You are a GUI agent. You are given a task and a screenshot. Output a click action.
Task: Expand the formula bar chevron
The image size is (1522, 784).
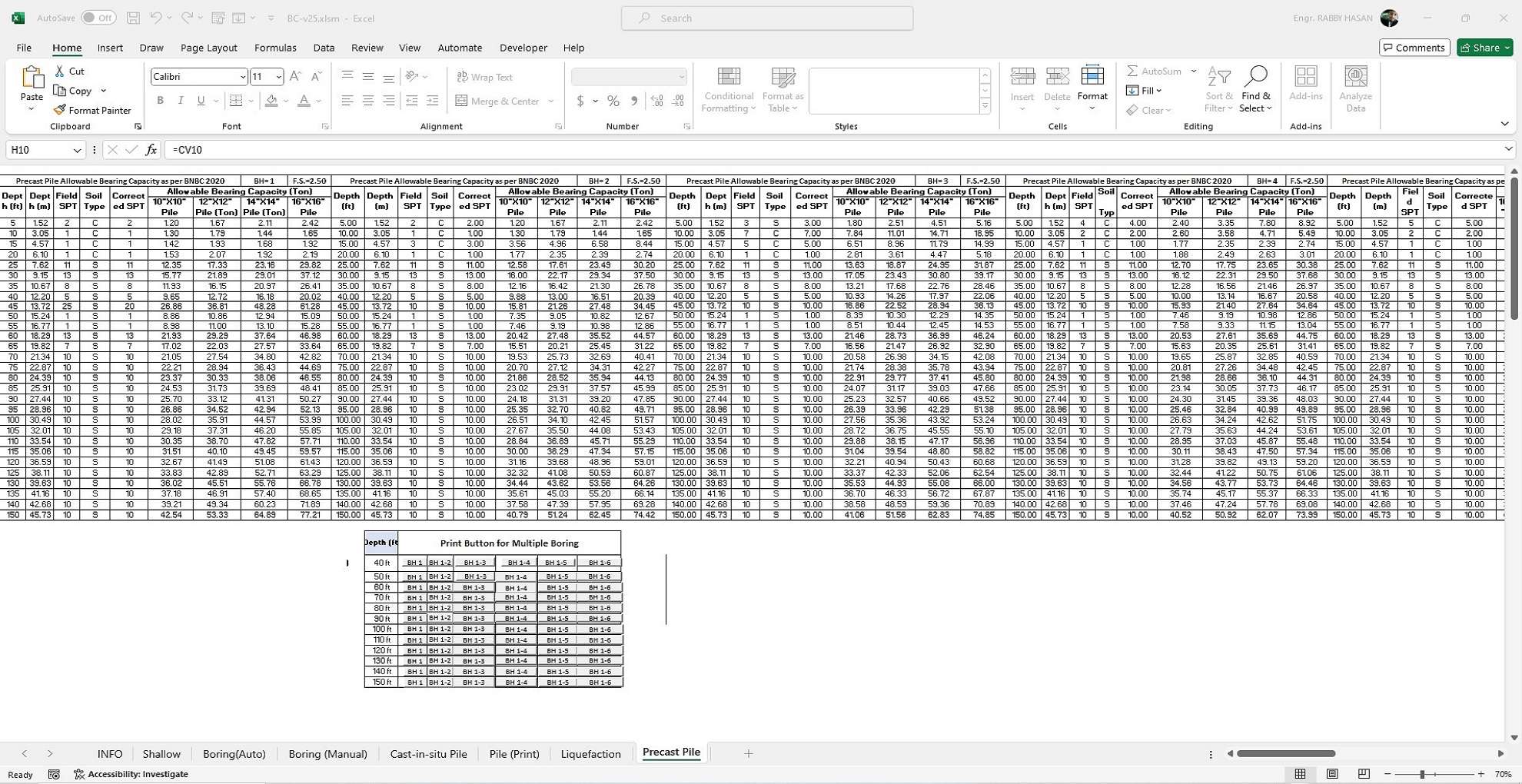click(1508, 149)
